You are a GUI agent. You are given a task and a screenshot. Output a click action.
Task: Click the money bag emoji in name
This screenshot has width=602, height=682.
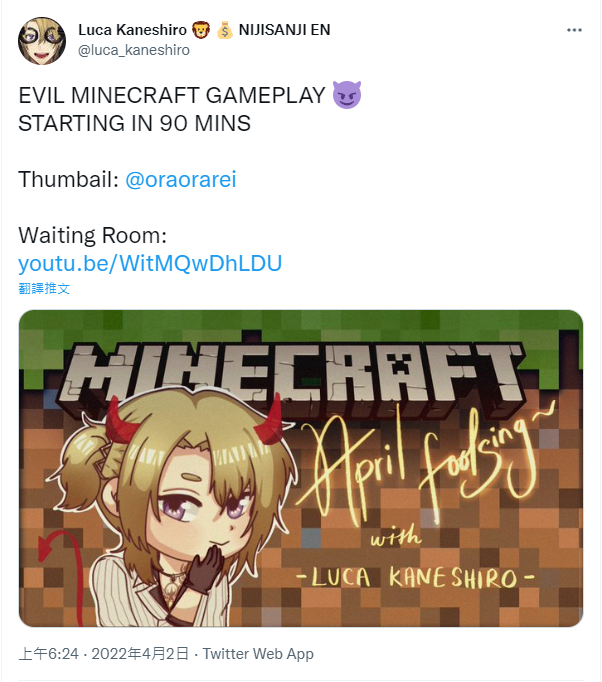224,30
